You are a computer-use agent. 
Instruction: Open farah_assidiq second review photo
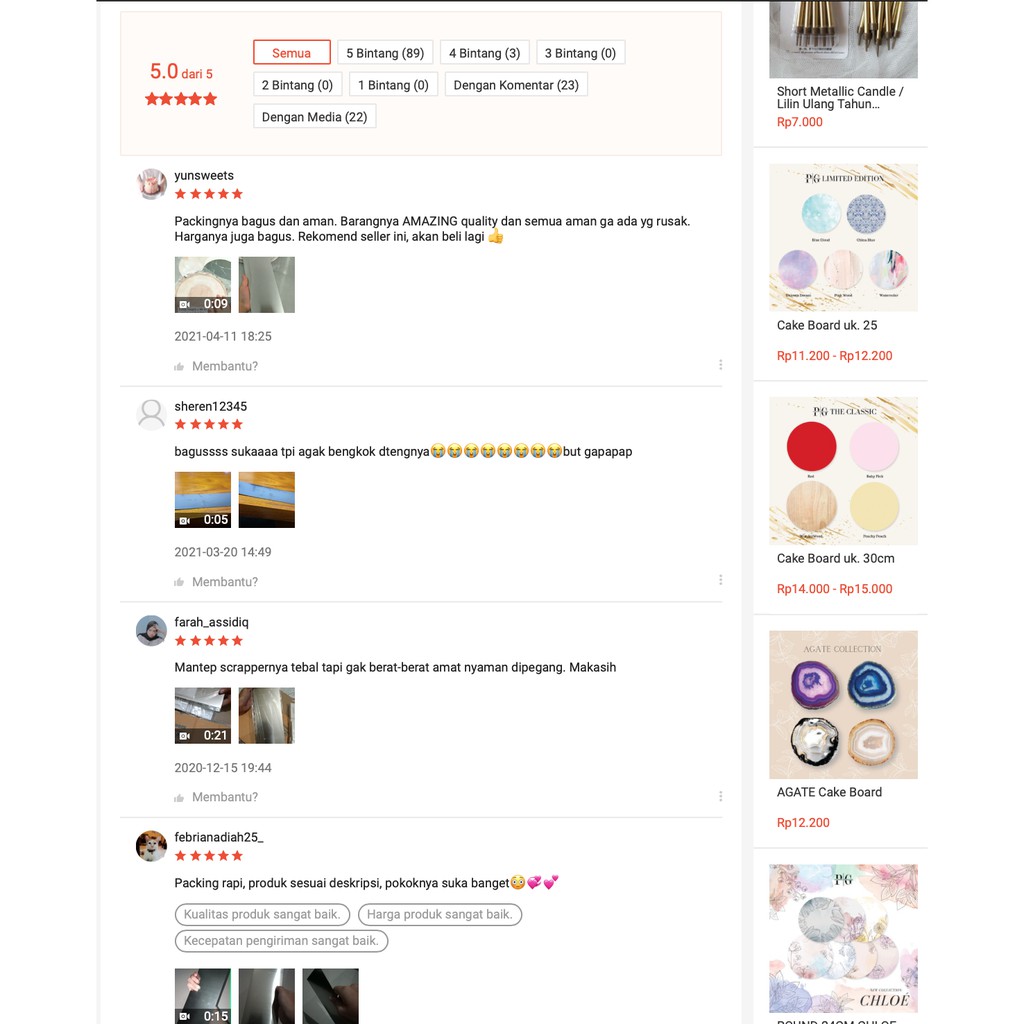(266, 716)
